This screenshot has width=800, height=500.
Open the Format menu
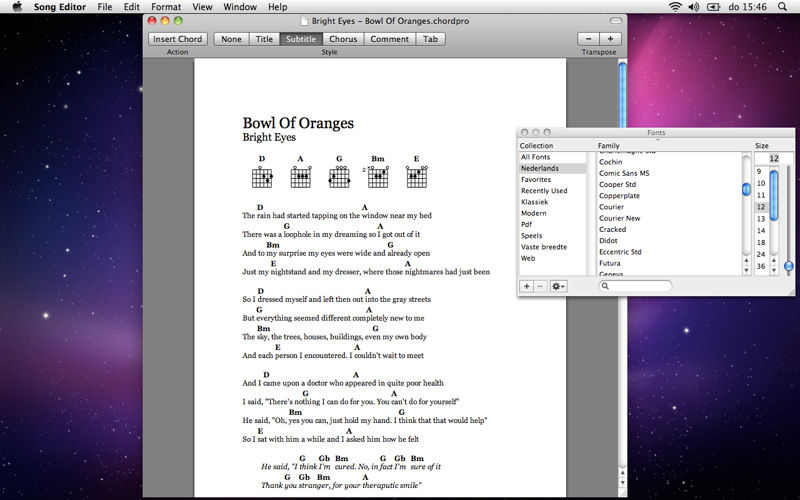(x=166, y=7)
